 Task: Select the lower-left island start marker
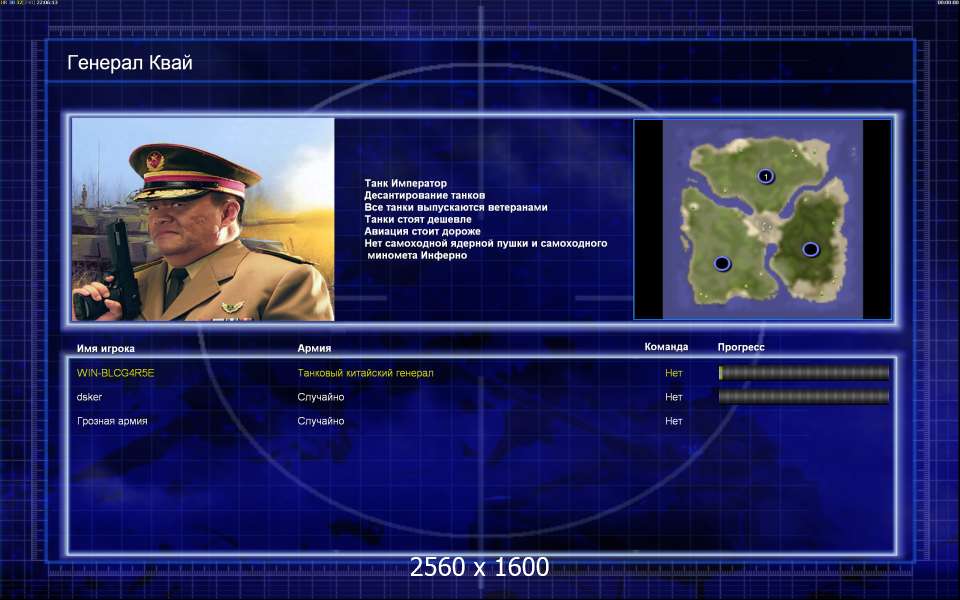pos(722,264)
